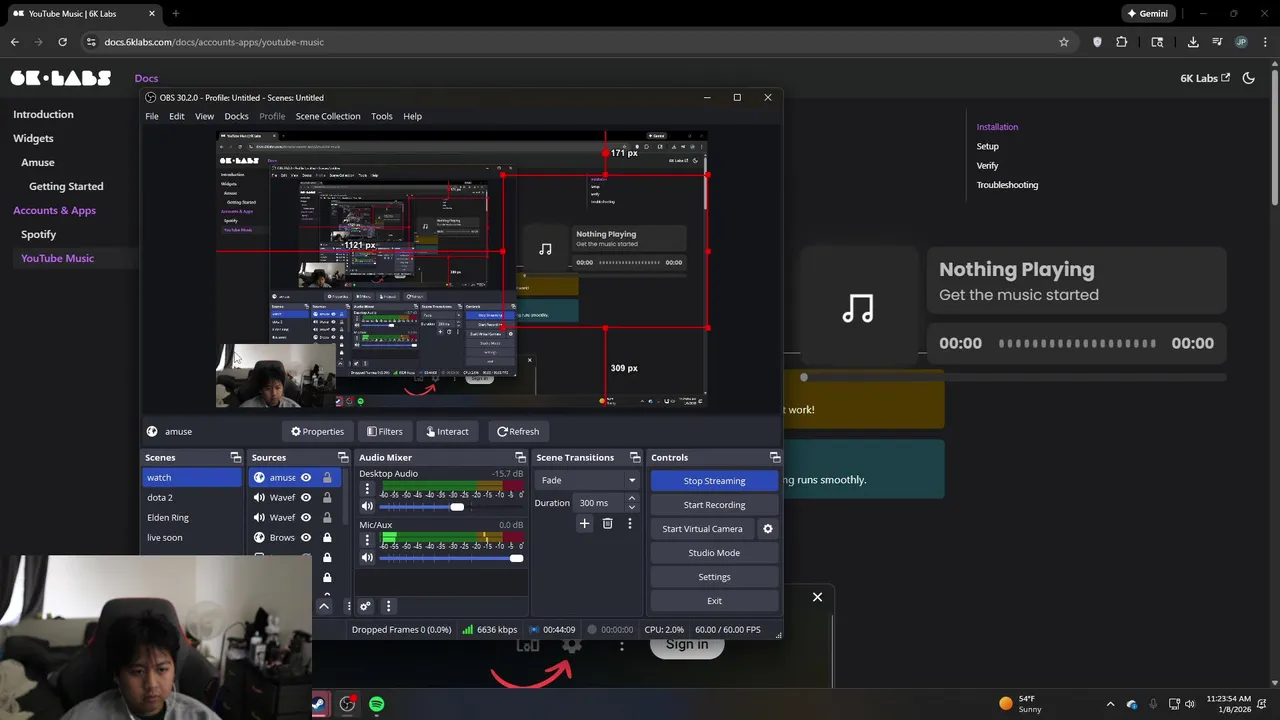Screen dimensions: 1280x720
Task: Open Spotify from the taskbar
Action: point(376,704)
